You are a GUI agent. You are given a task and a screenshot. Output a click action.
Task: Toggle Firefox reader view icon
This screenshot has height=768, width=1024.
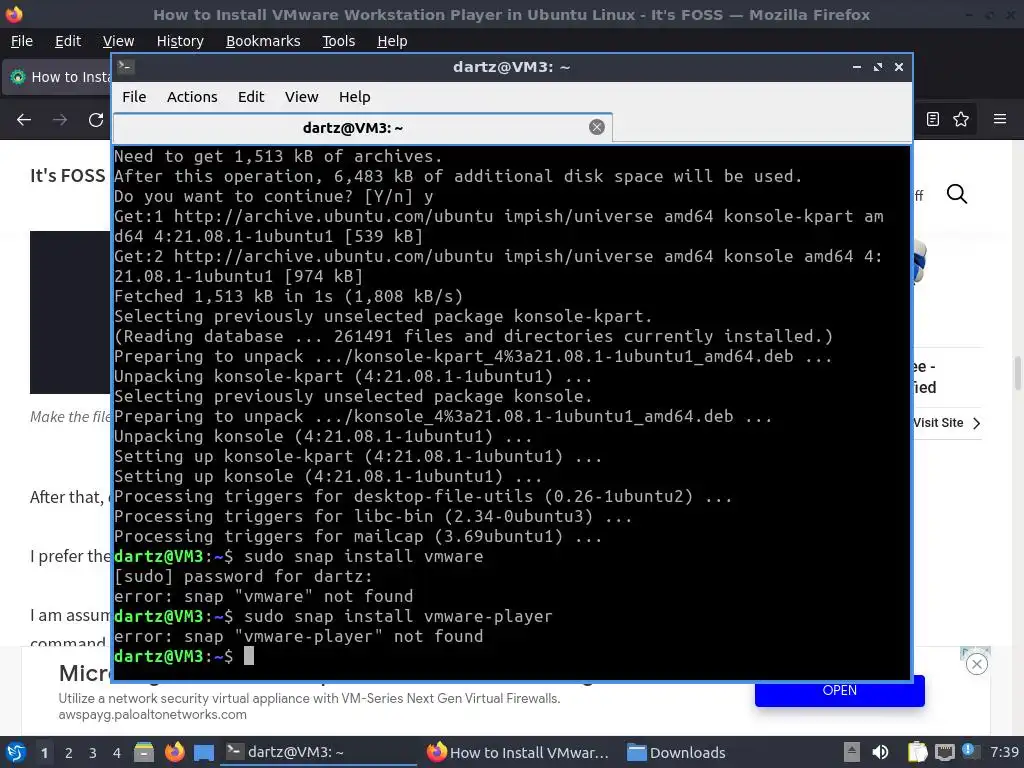tap(933, 119)
